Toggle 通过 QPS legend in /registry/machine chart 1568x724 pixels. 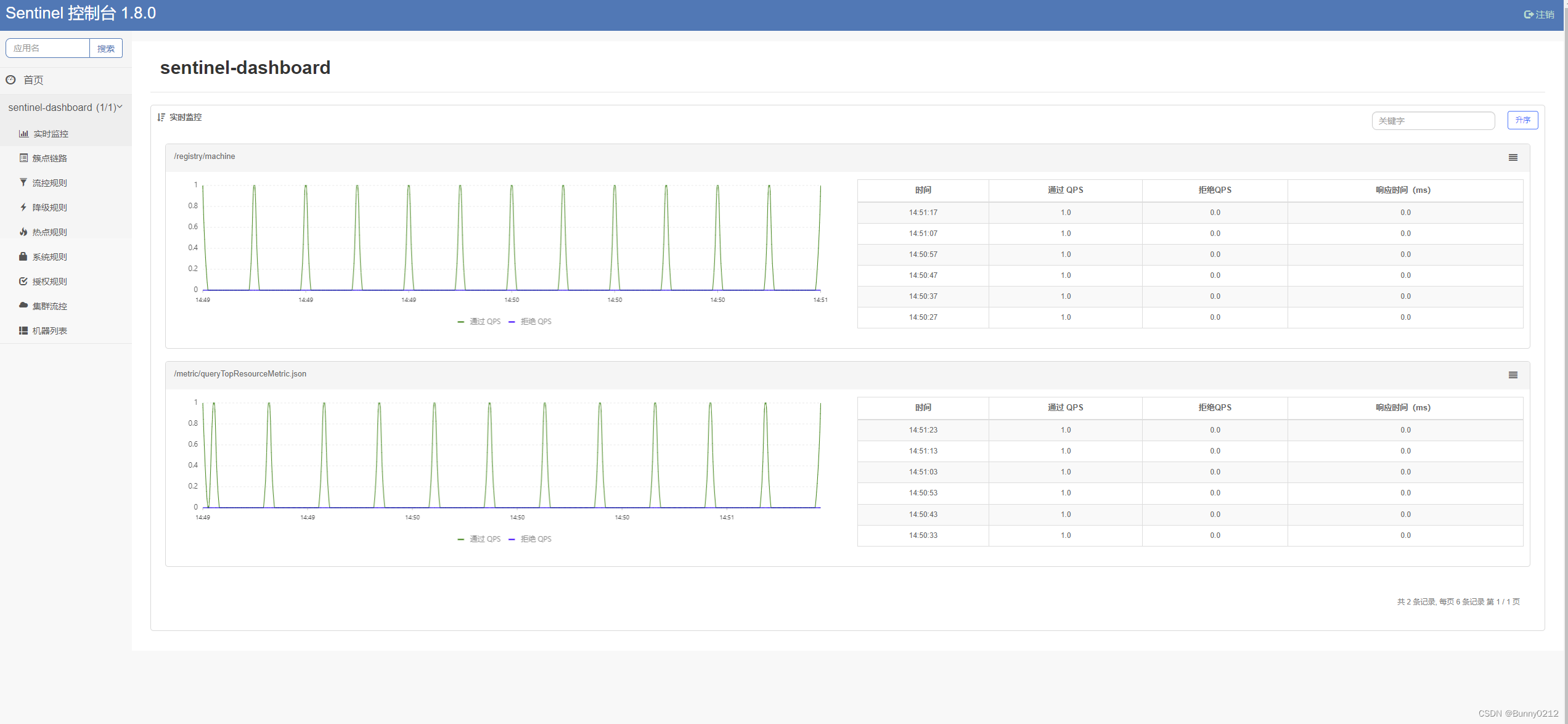[479, 322]
